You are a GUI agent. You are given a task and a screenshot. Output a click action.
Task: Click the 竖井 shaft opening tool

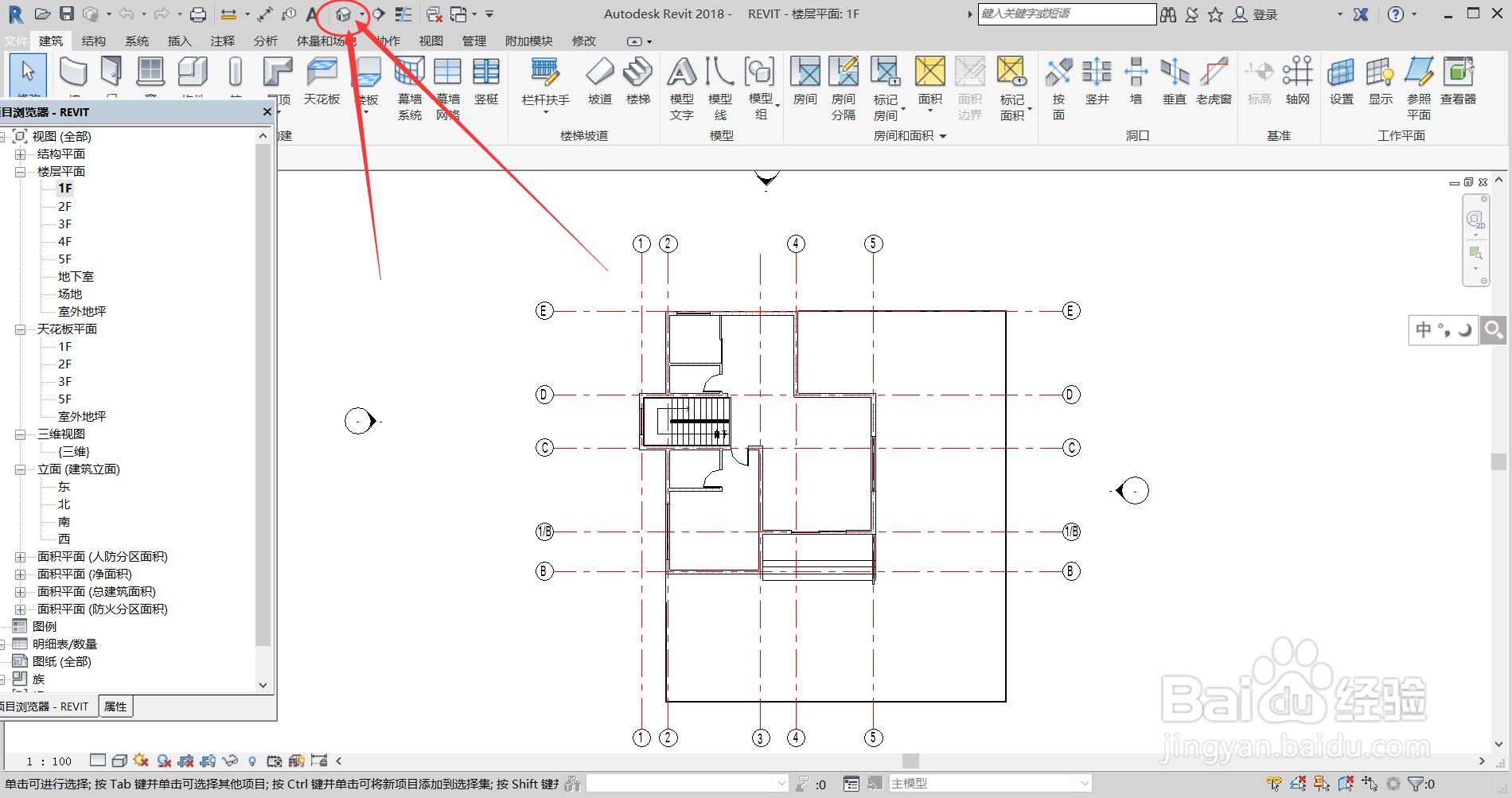(x=1097, y=81)
